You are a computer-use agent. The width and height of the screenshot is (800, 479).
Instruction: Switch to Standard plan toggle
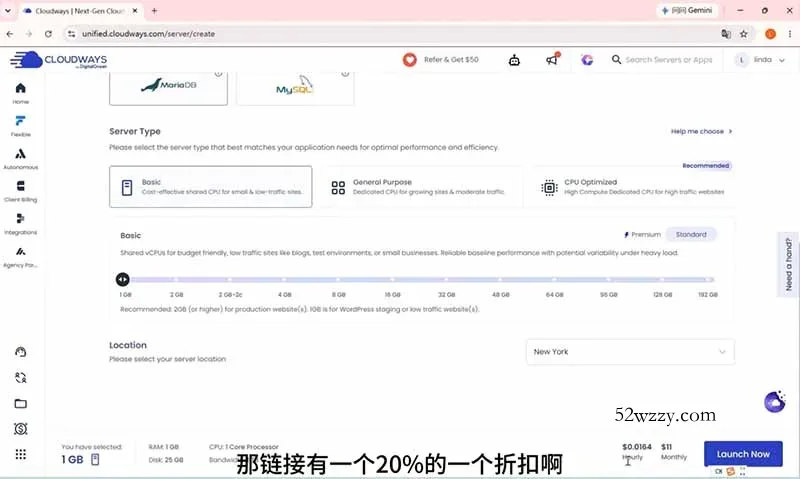(x=691, y=235)
